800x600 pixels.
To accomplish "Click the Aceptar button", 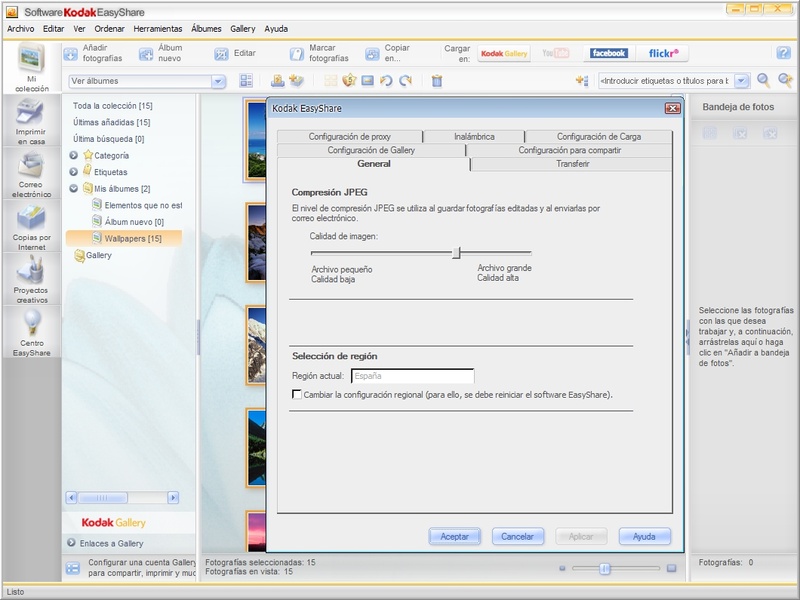I will coord(457,537).
